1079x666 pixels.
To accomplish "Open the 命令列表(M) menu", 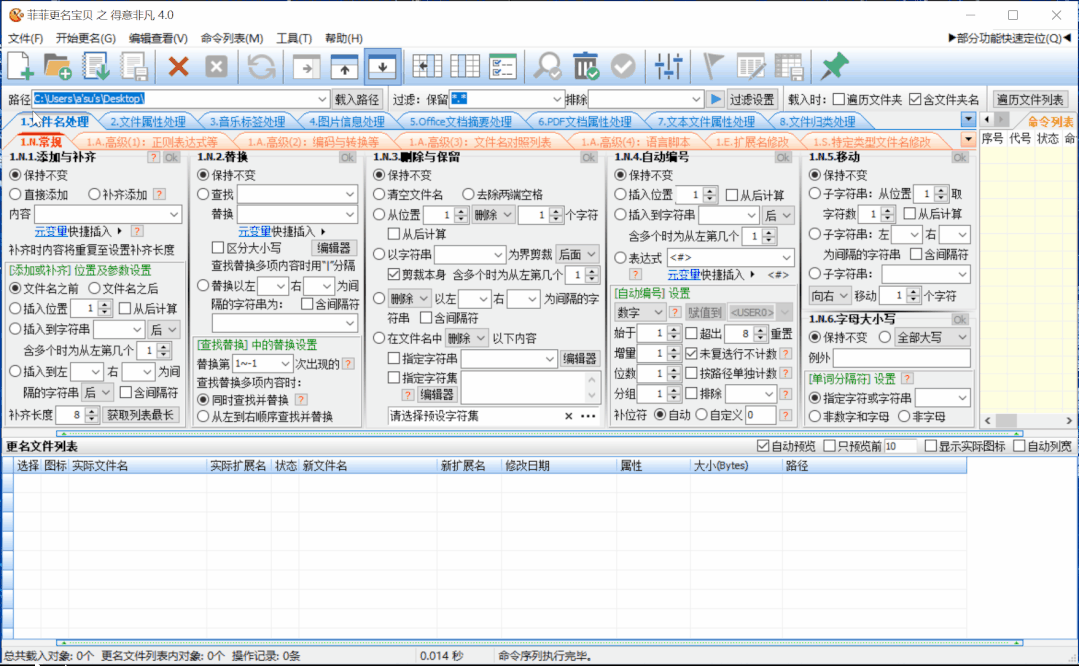I will [232, 38].
